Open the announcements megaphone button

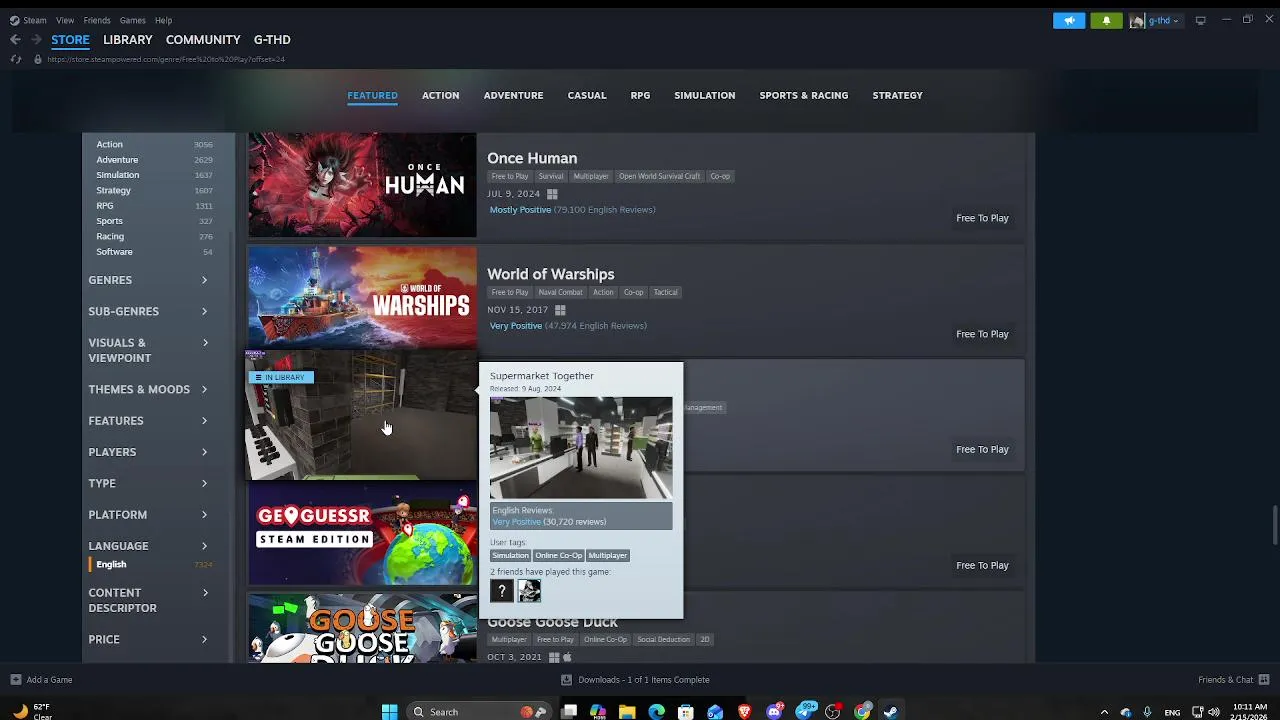1069,20
